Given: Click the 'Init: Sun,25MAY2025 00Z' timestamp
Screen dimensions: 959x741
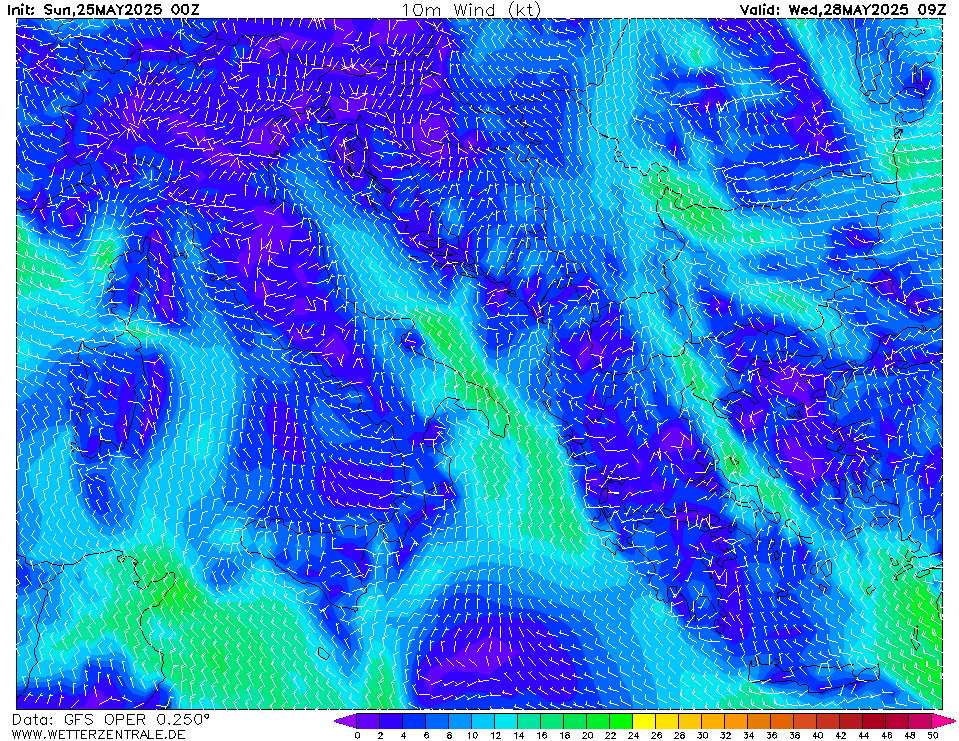Looking at the screenshot, I should 103,9.
